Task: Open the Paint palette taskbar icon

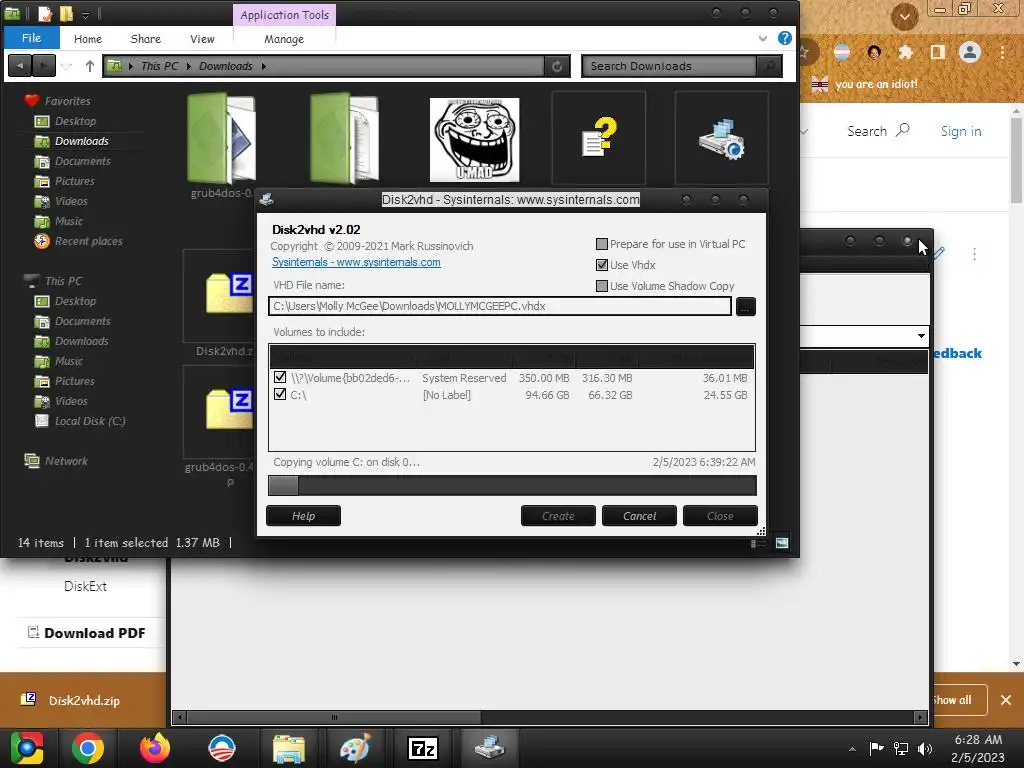Action: point(355,748)
